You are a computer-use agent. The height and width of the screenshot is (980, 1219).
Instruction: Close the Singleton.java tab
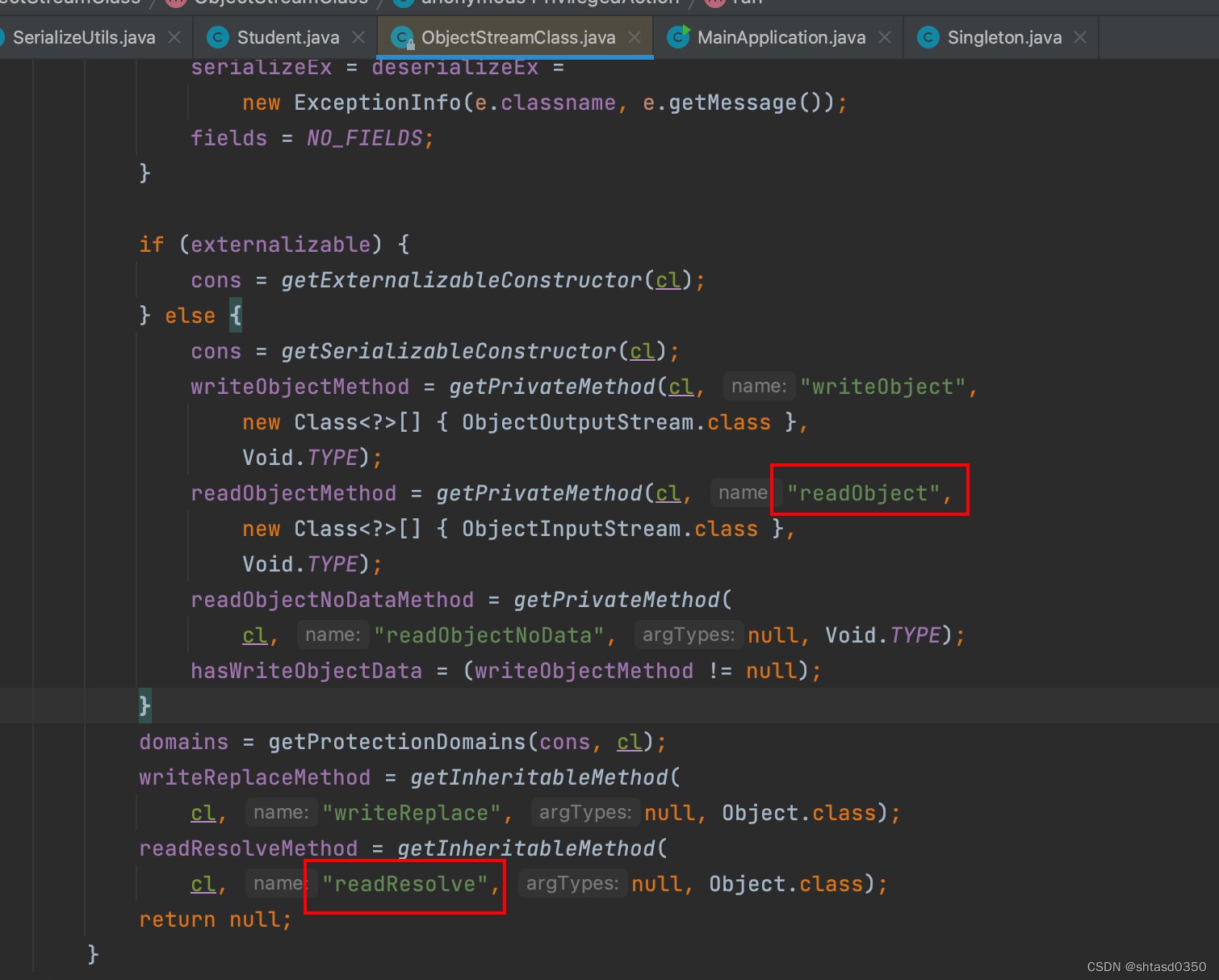coord(1080,37)
